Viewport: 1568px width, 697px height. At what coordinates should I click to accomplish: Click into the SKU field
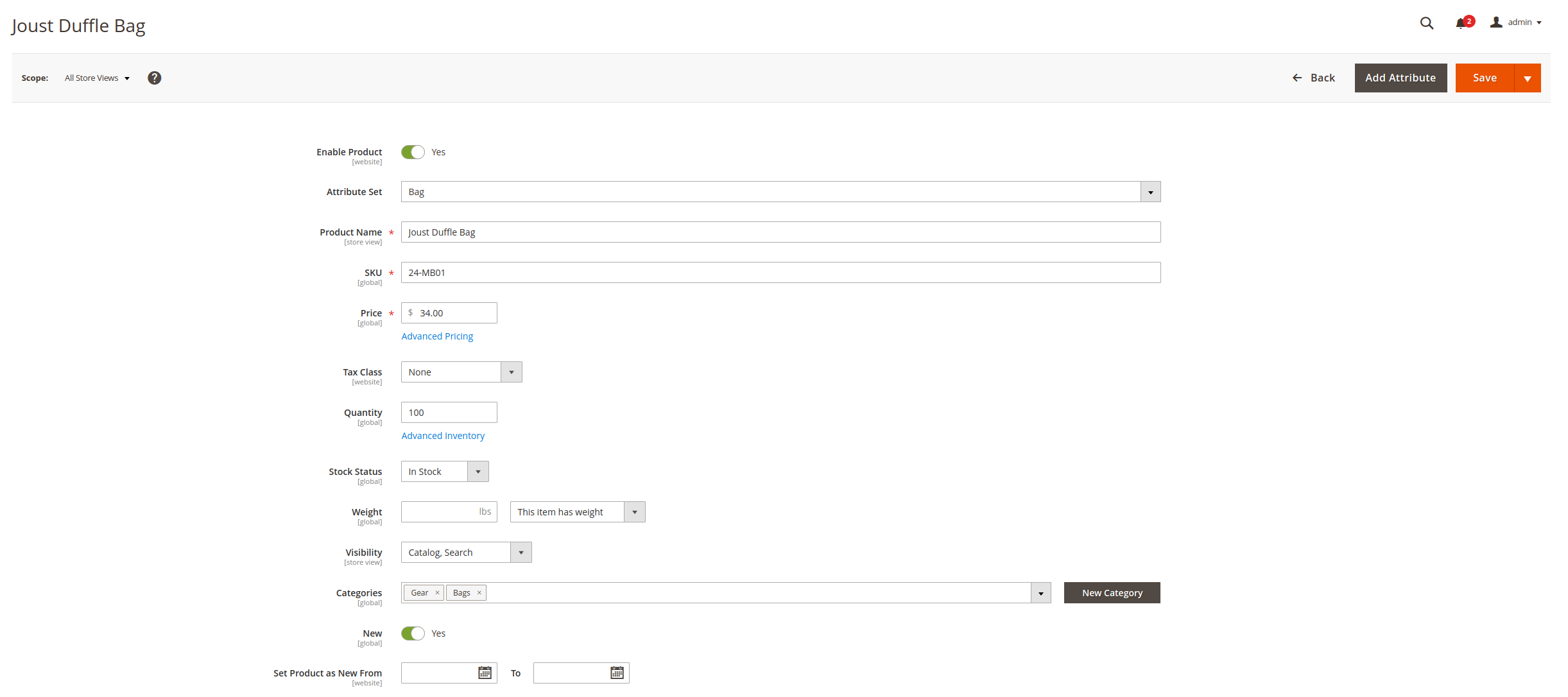point(780,273)
